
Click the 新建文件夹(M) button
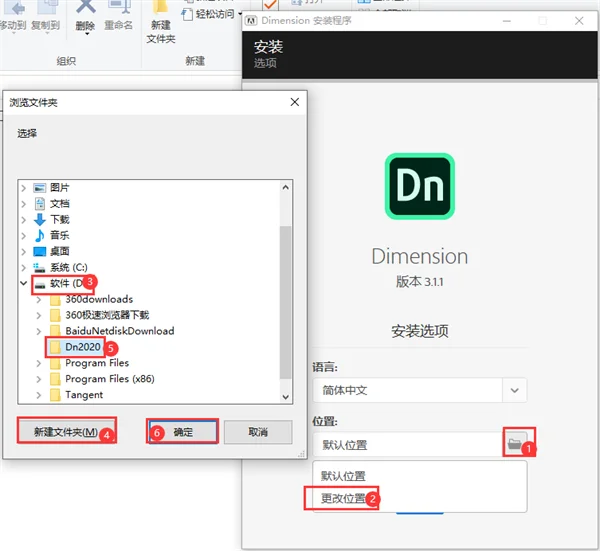point(66,432)
